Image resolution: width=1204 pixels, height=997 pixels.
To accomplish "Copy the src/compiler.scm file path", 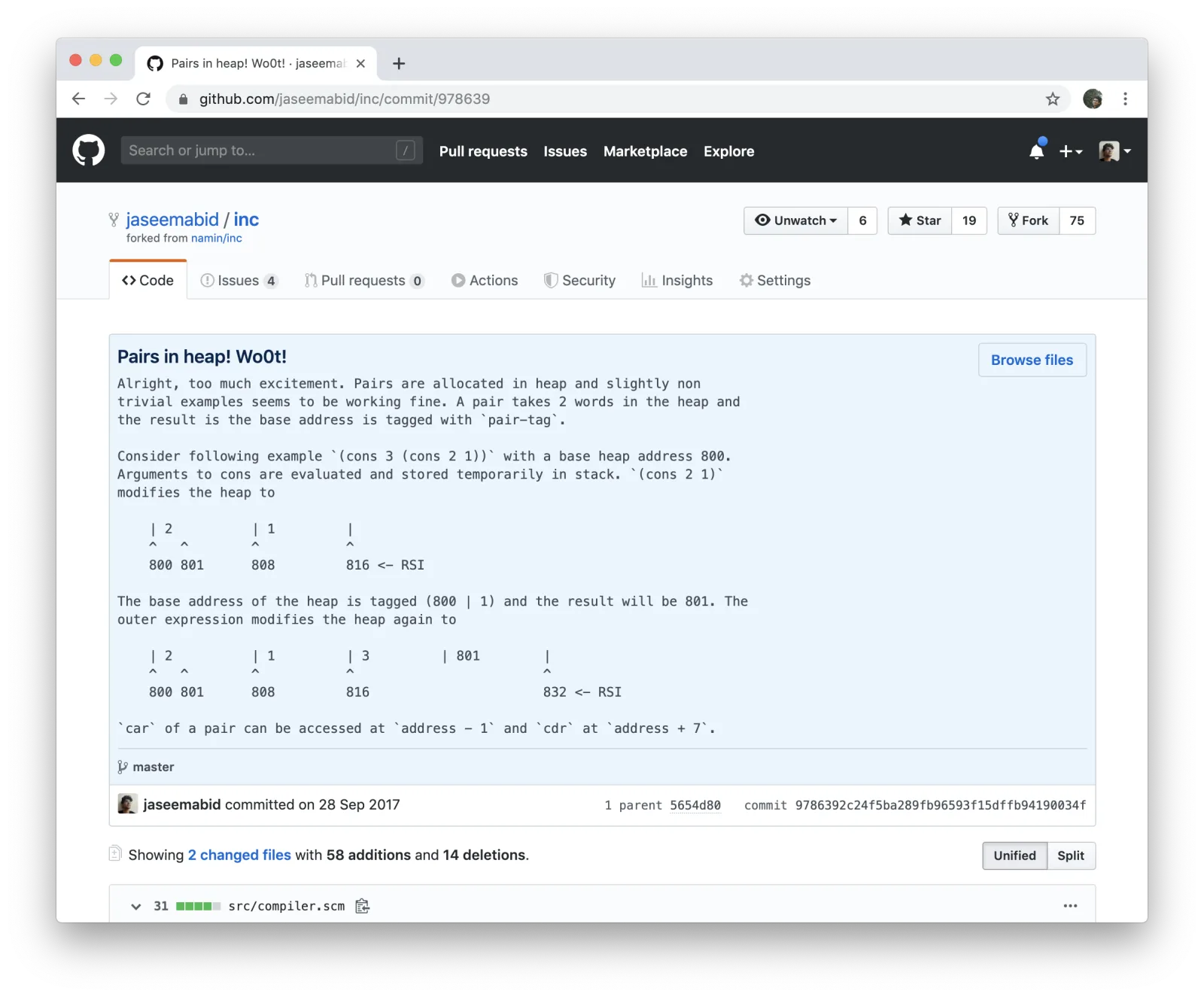I will click(x=362, y=906).
